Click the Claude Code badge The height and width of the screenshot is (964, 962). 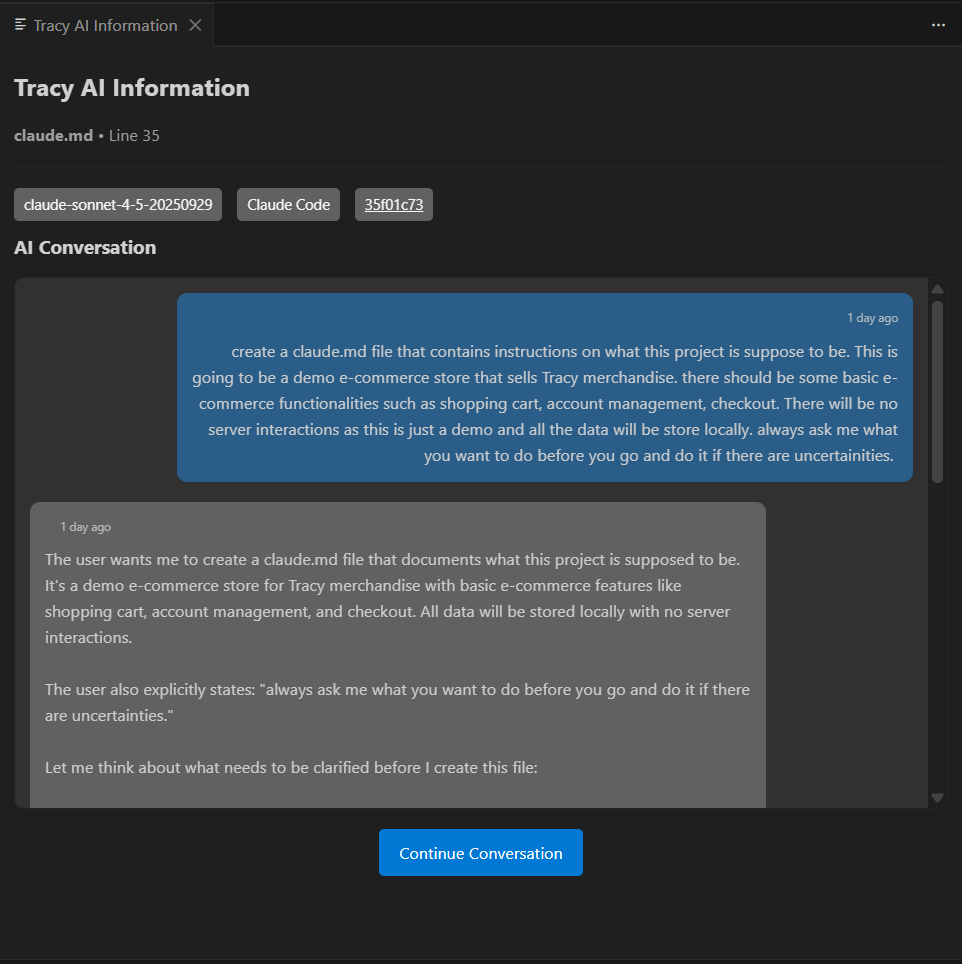pos(288,204)
